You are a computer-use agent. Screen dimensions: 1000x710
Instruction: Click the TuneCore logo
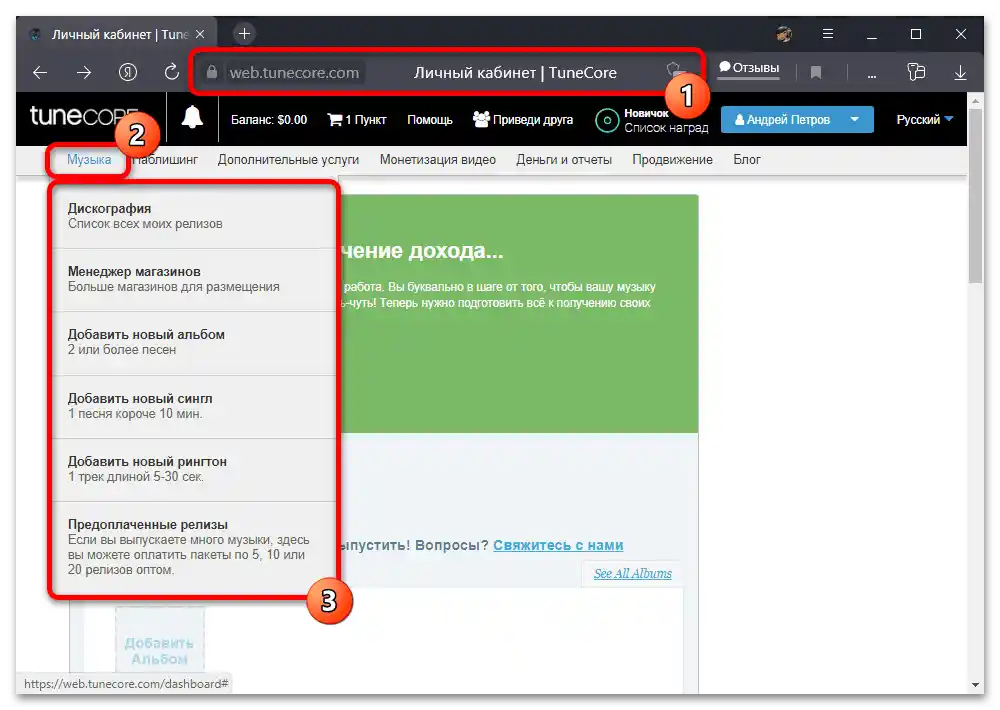(83, 117)
